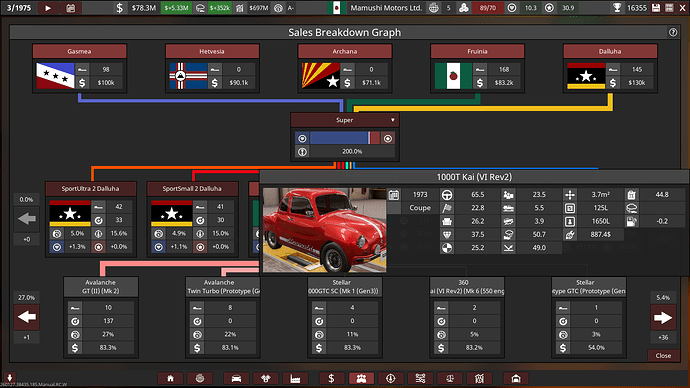The height and width of the screenshot is (388, 690).
Task: Click the globe icon beside Mamushi Motors
Action: click(x=434, y=8)
